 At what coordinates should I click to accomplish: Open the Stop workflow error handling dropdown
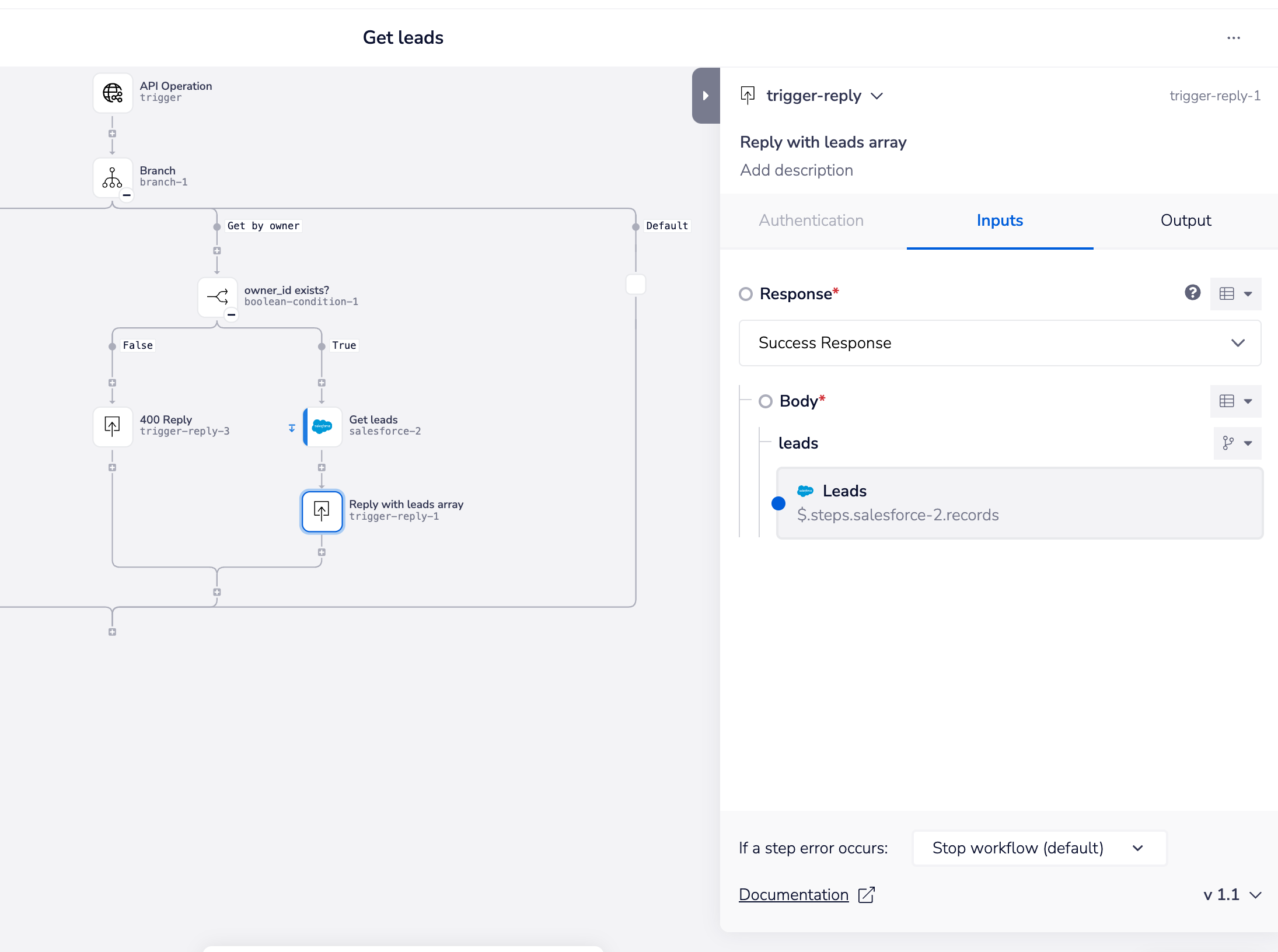pos(1039,848)
